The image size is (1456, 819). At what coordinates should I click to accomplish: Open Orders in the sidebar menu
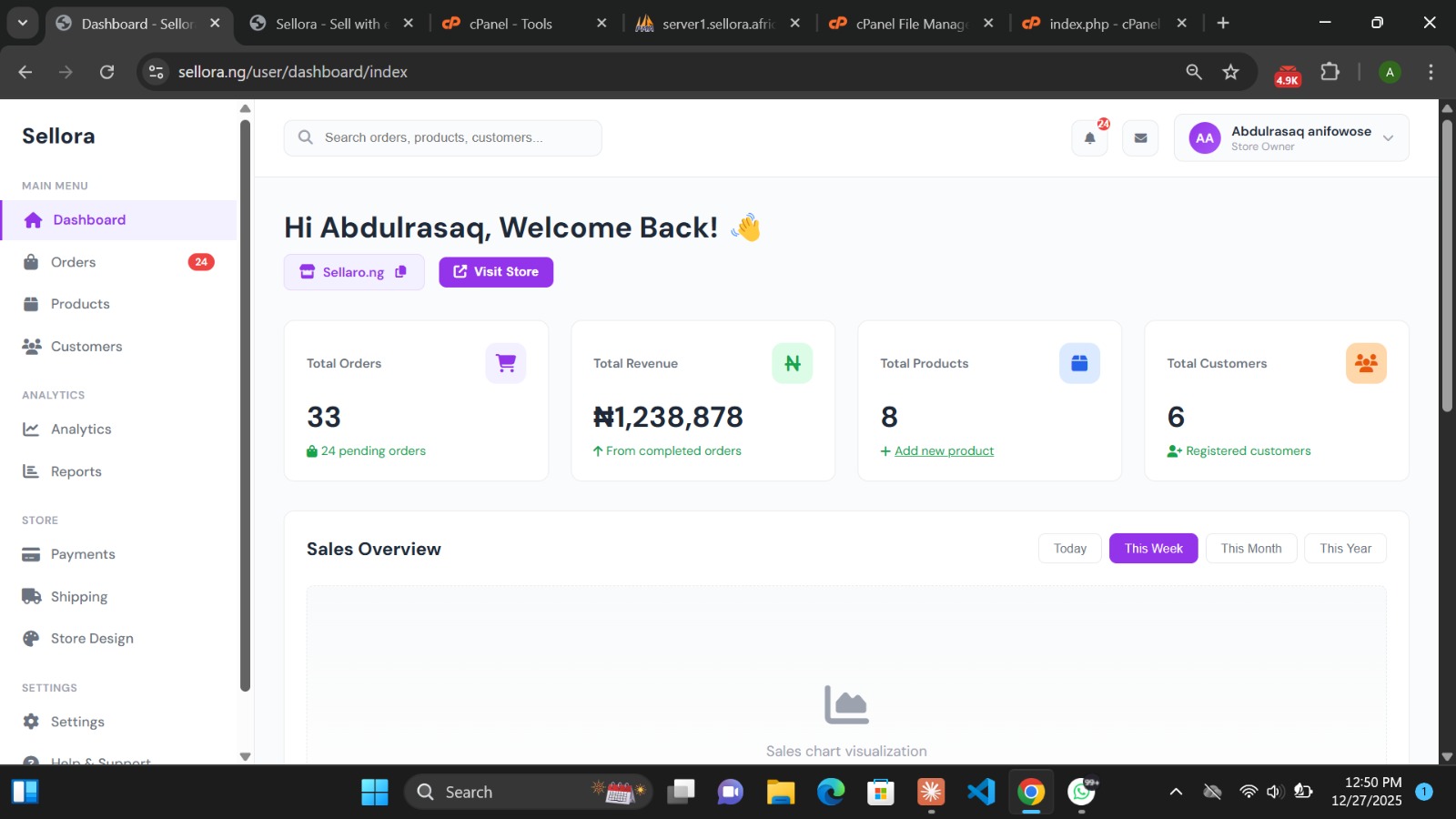pyautogui.click(x=73, y=262)
